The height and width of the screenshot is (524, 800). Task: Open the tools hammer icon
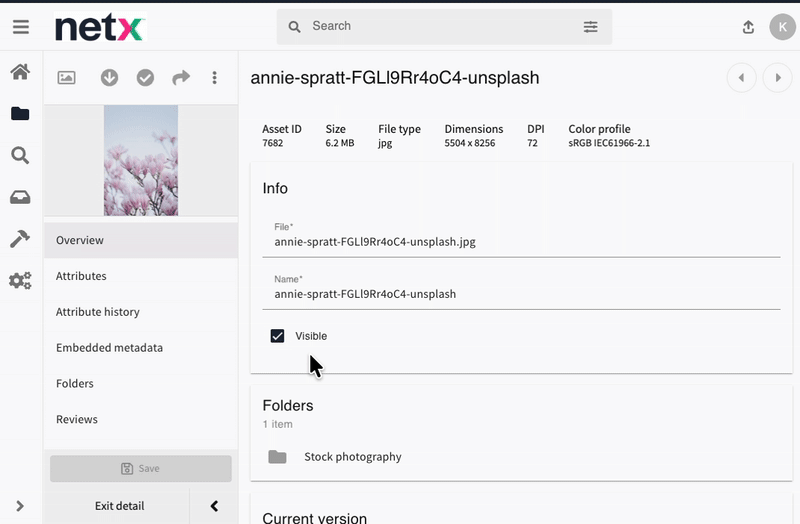(20, 239)
